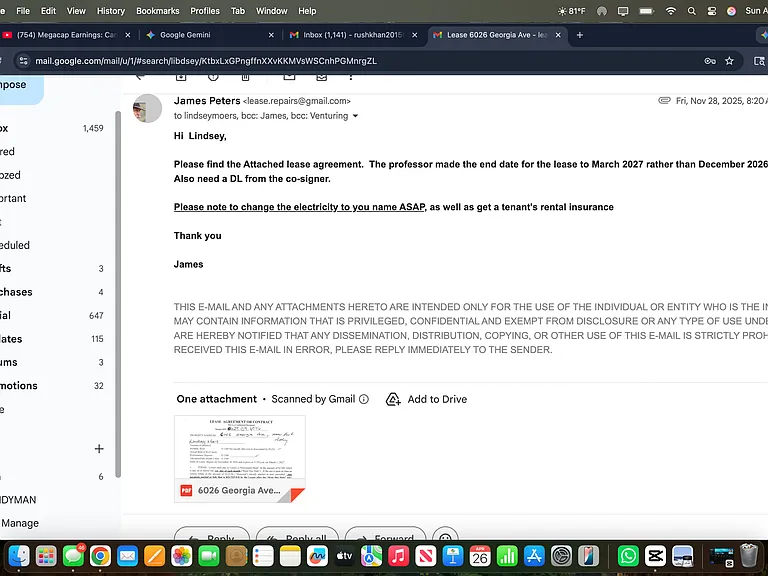The width and height of the screenshot is (768, 576).
Task: Open macOS Spotlight search icon
Action: click(692, 11)
